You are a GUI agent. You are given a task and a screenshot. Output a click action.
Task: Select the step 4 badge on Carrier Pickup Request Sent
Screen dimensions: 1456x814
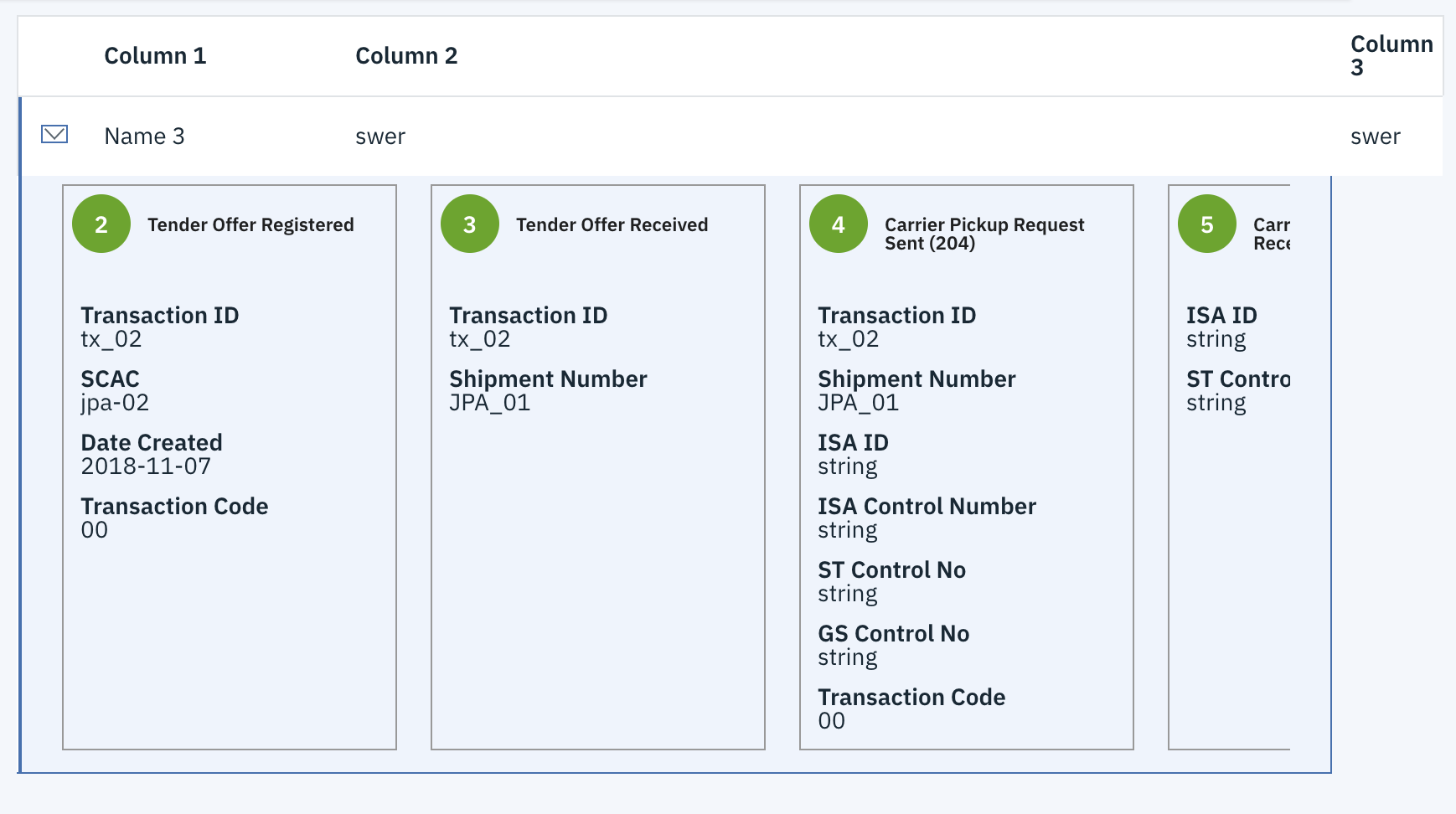pos(839,224)
